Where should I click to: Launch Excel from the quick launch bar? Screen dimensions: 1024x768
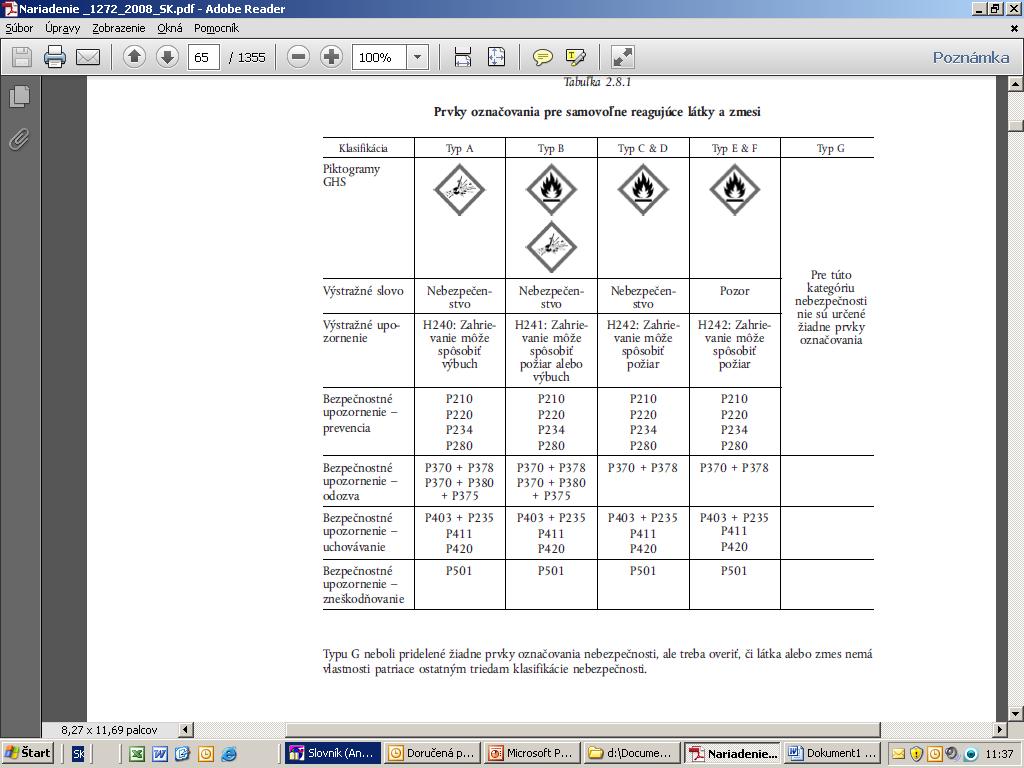(136, 754)
